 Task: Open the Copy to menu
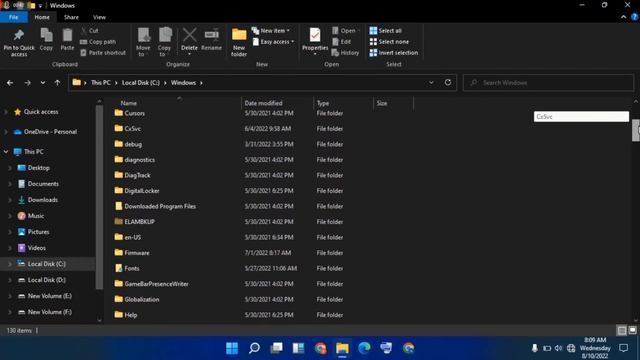point(165,42)
